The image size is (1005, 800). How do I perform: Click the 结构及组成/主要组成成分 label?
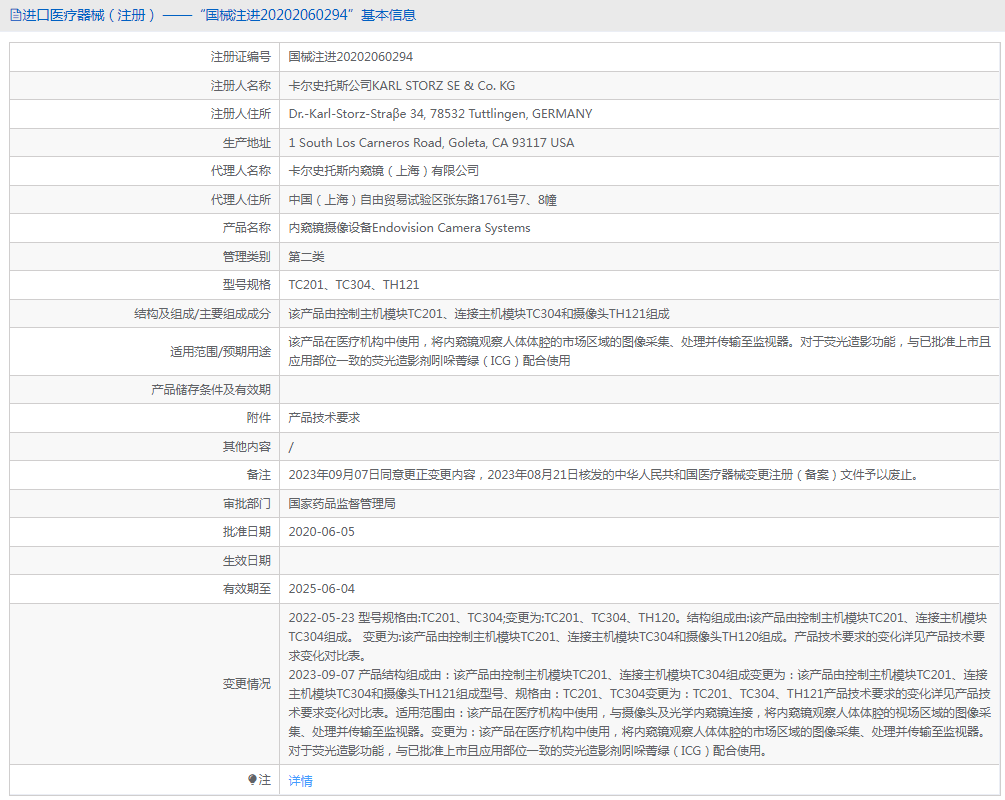(203, 314)
